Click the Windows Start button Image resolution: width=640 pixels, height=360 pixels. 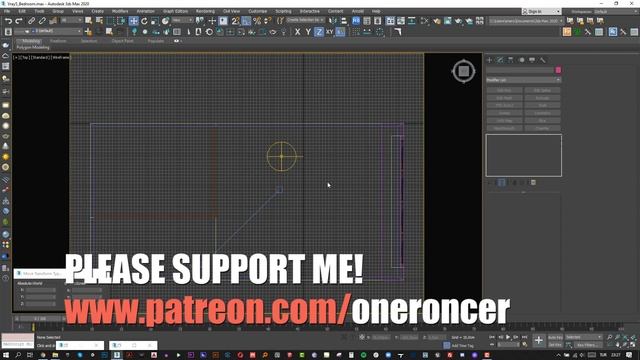pyautogui.click(x=6, y=356)
